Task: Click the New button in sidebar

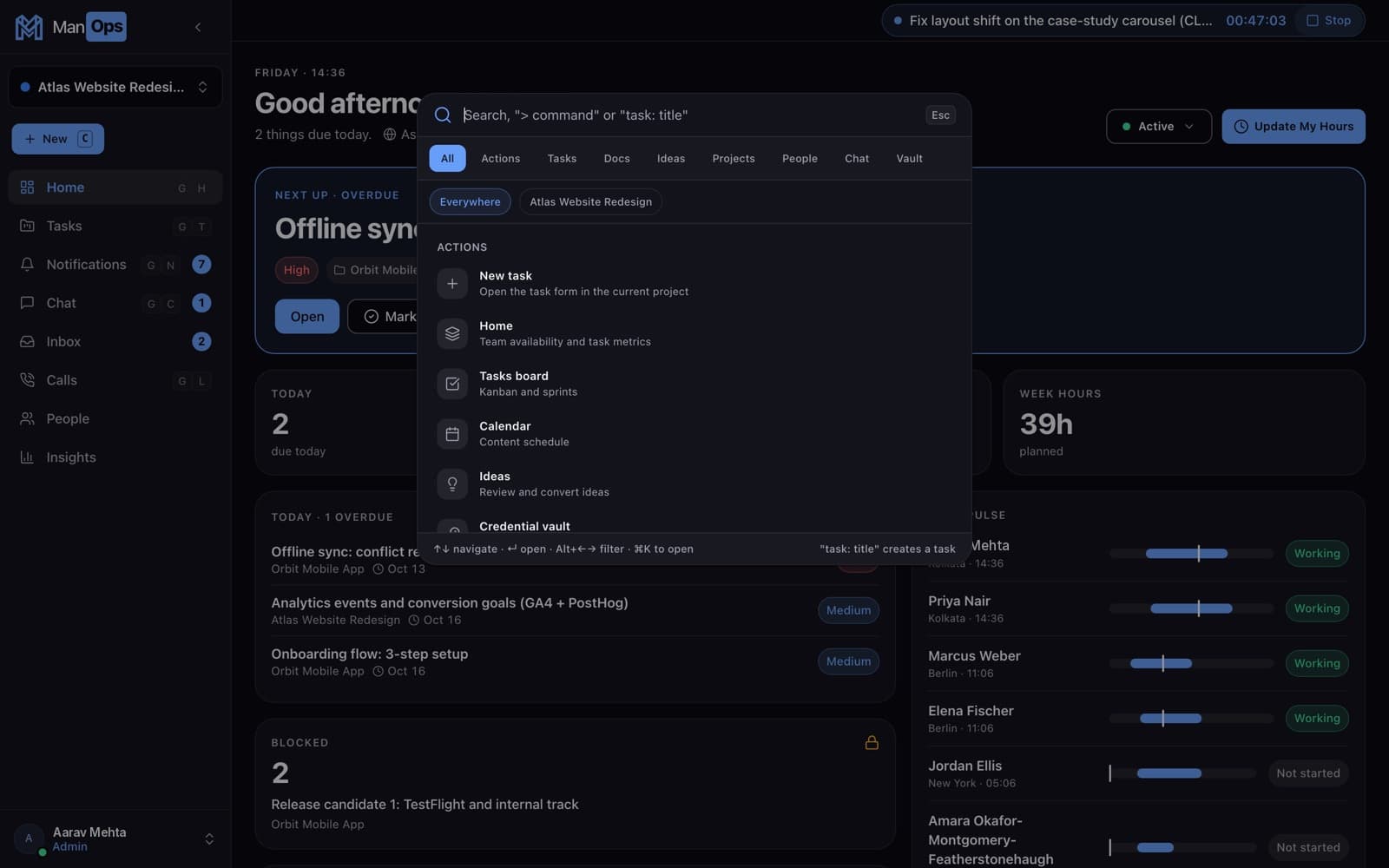Action: [x=57, y=139]
